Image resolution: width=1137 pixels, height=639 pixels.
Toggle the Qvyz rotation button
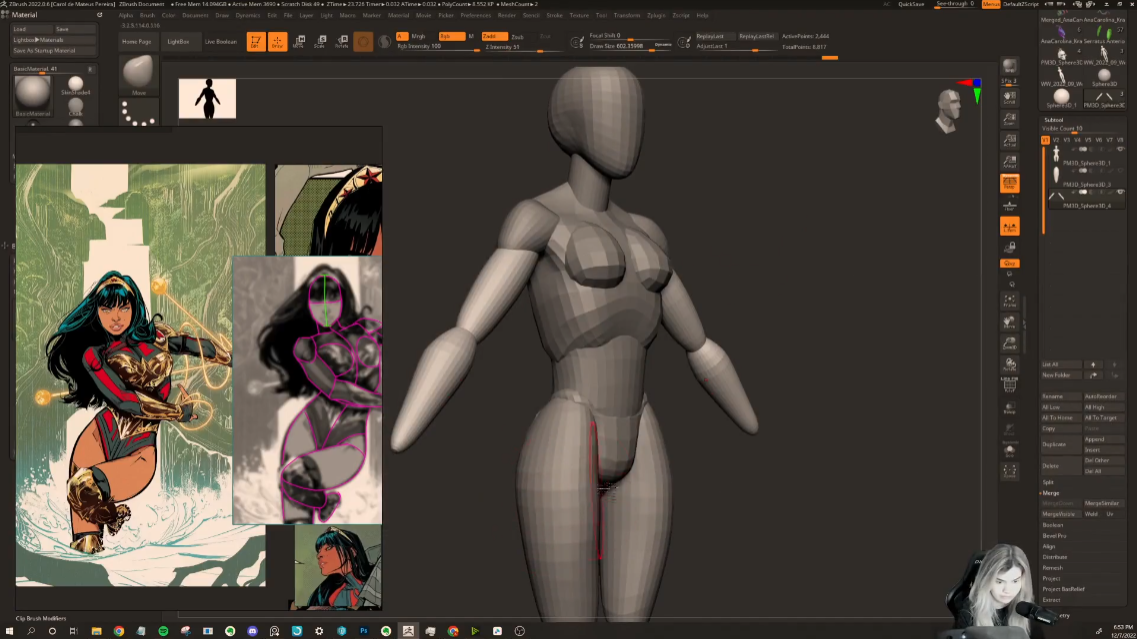pos(1009,263)
